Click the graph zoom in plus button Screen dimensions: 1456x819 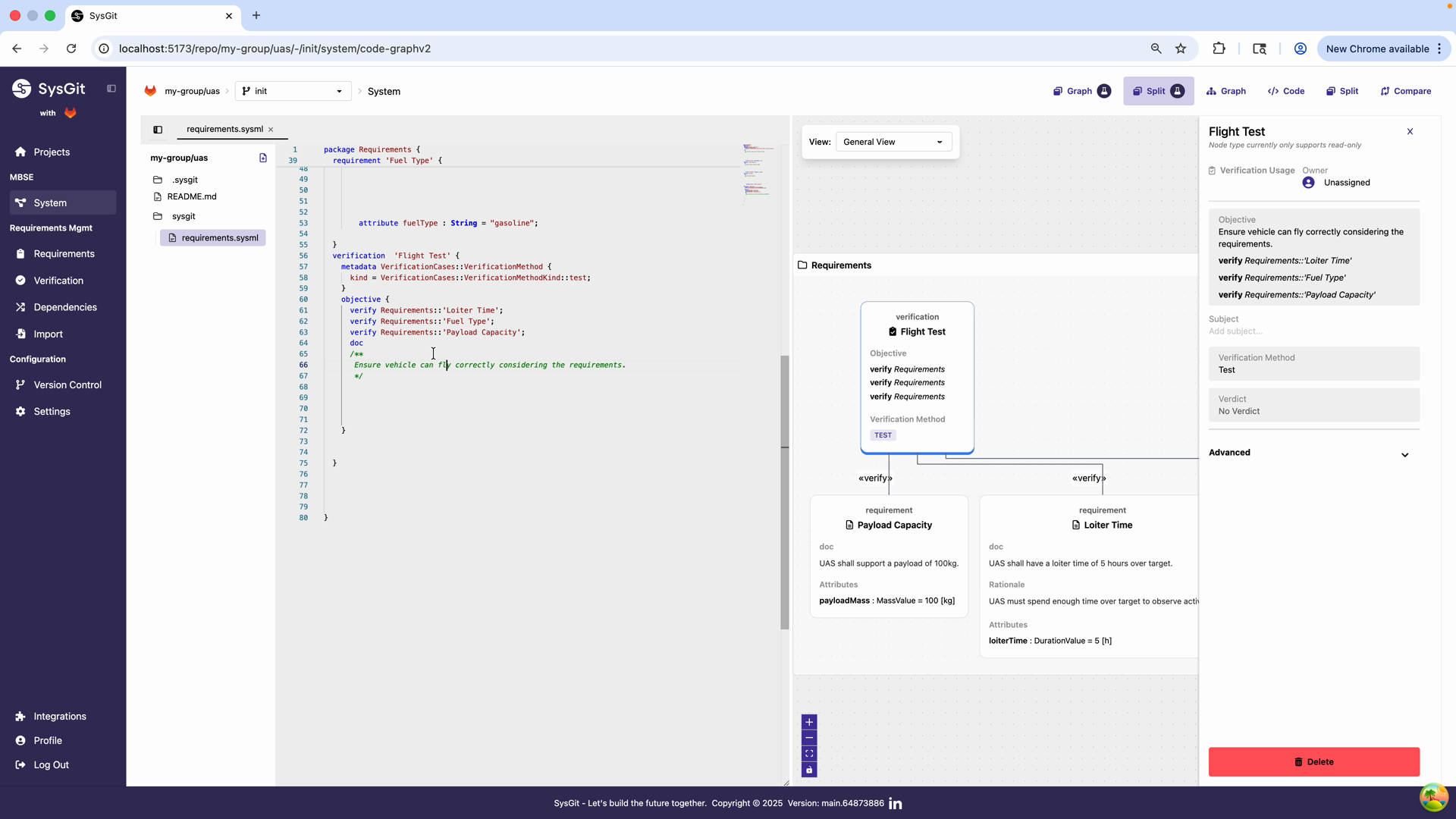click(809, 722)
